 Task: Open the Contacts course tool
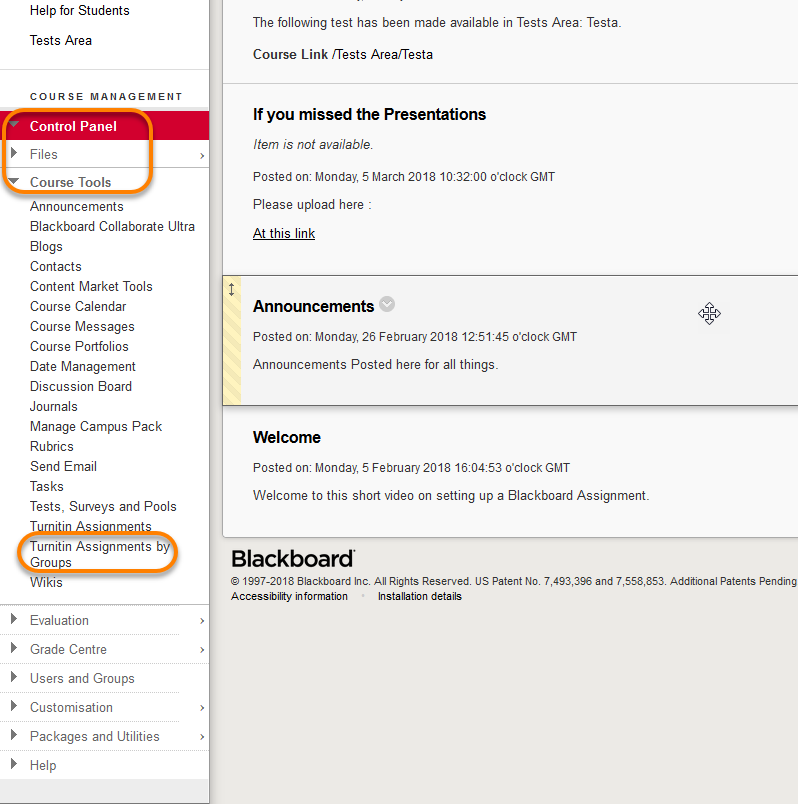pos(55,266)
